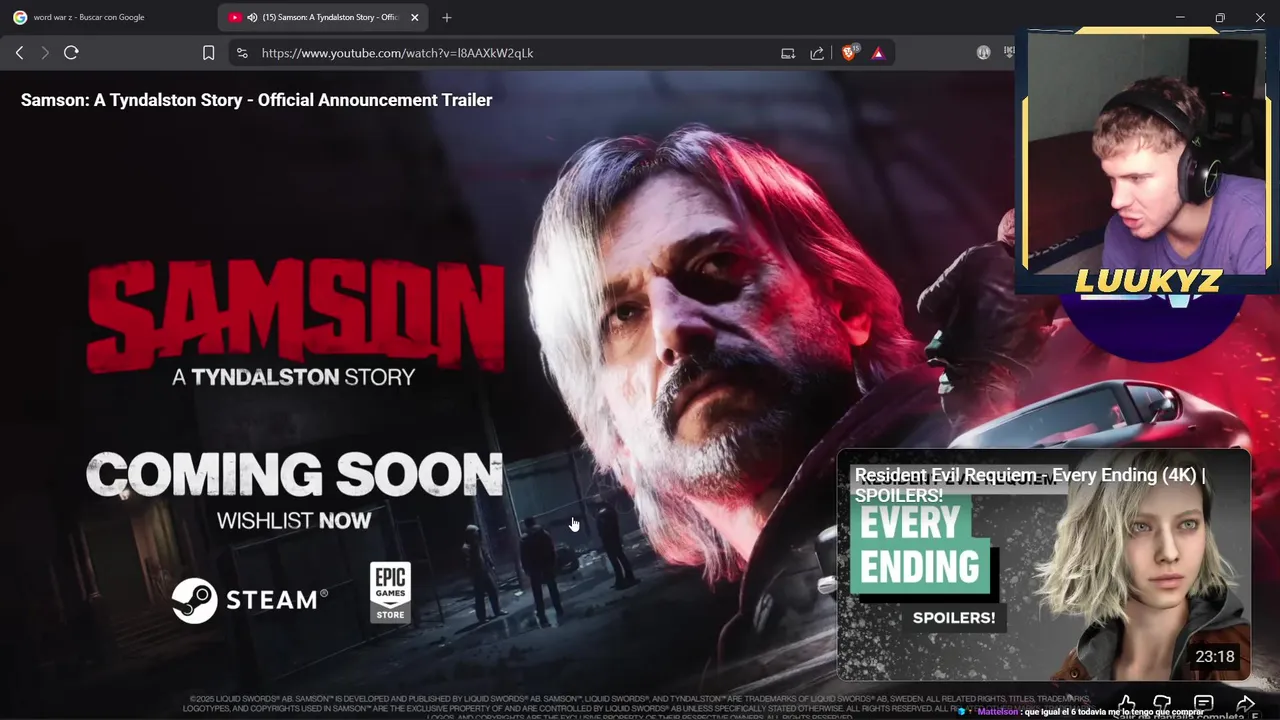Minimize the browser window

point(1180,17)
